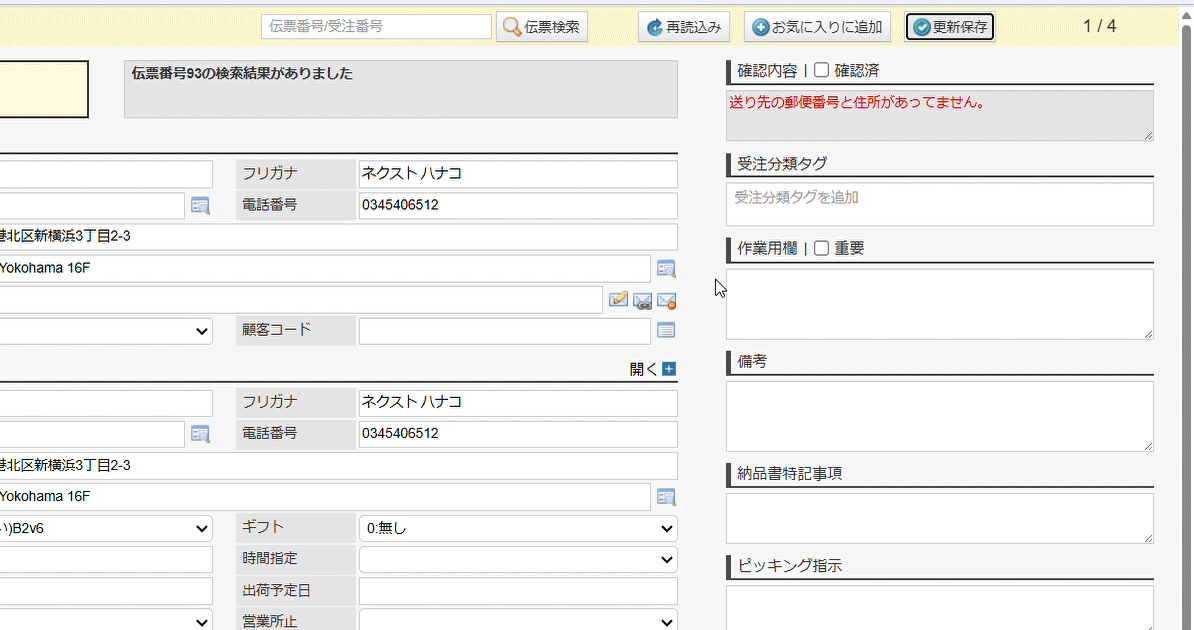This screenshot has height=630, width=1194.
Task: Check the 確認済 checkbox
Action: 822,70
